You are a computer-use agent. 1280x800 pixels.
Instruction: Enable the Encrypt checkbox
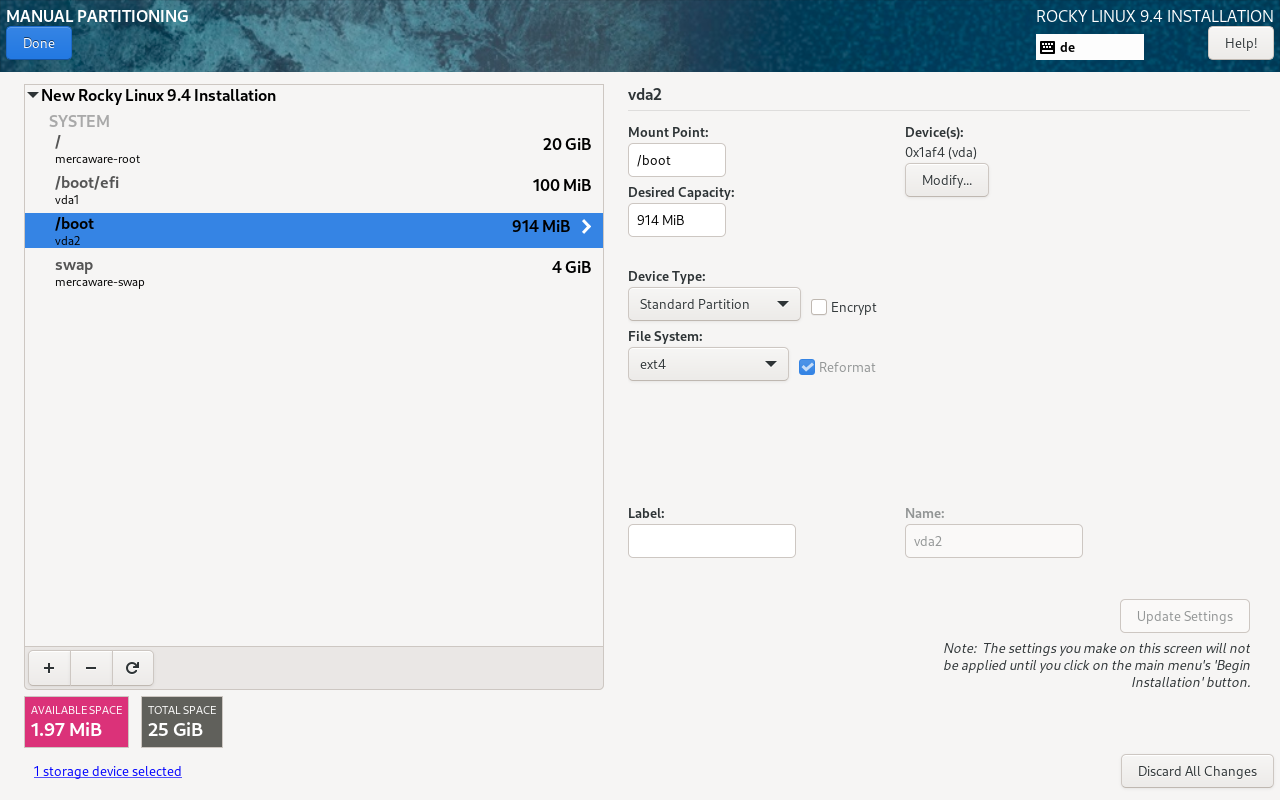click(819, 307)
